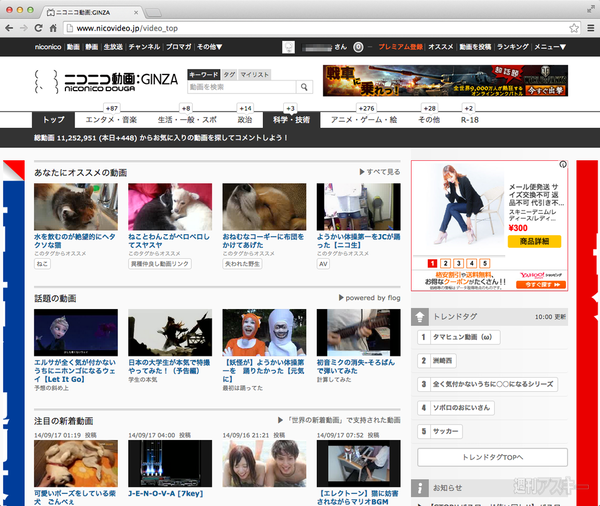Open the トップ category tab
The height and width of the screenshot is (506, 600).
tap(54, 120)
